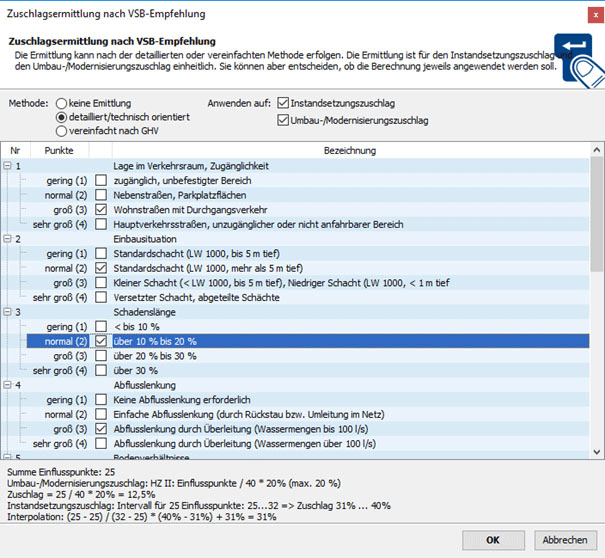Uncheck 'Standardschacht (LW 1000, mehr als 5 m tief)' checkbox
605x558 pixels.
point(101,268)
